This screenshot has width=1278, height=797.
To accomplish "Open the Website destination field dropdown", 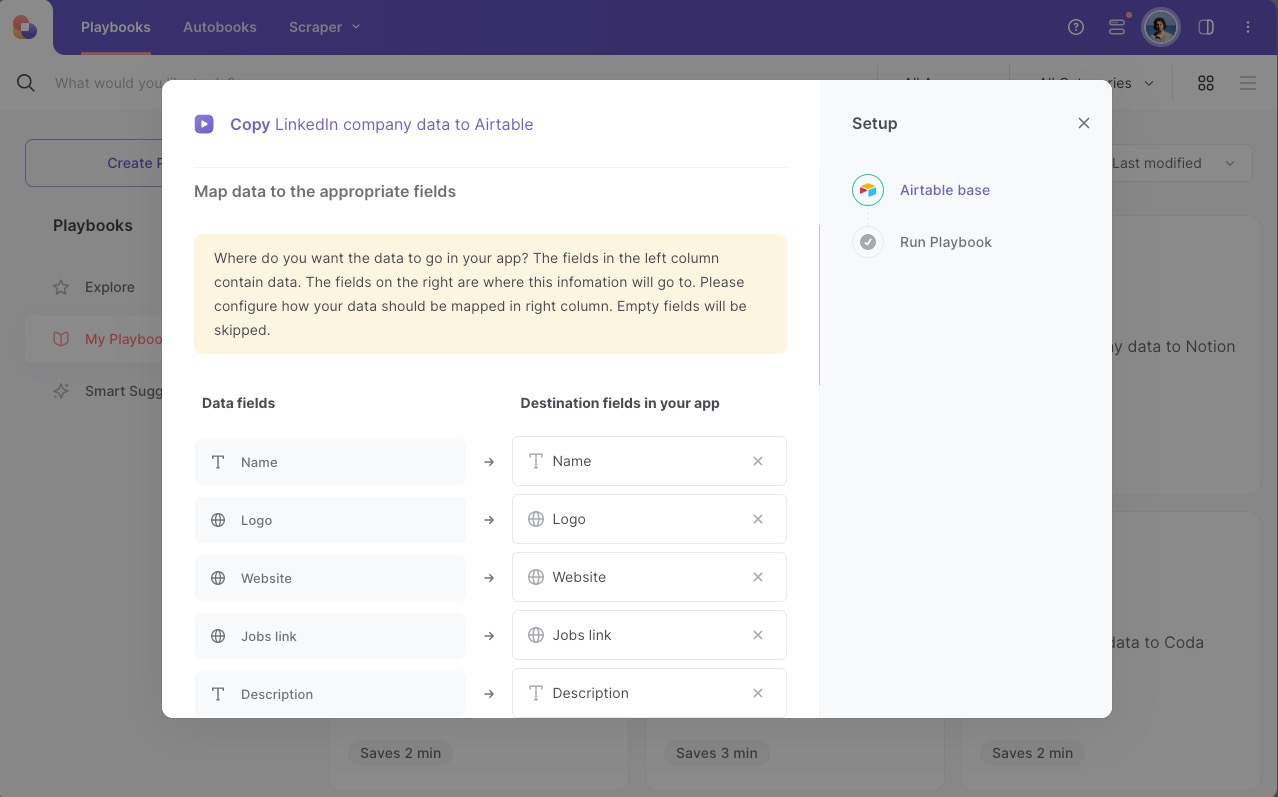I will click(649, 577).
